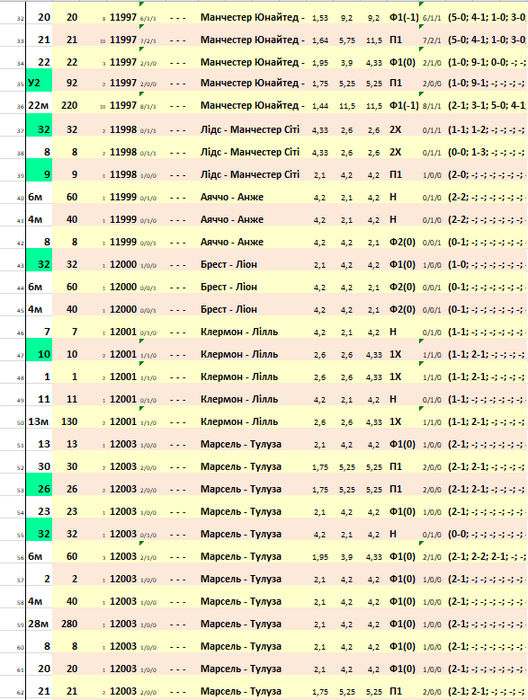This screenshot has width=528, height=700.
Task: Click Манчестер Юнайтед cell in the У2 row
Action: [x=252, y=83]
